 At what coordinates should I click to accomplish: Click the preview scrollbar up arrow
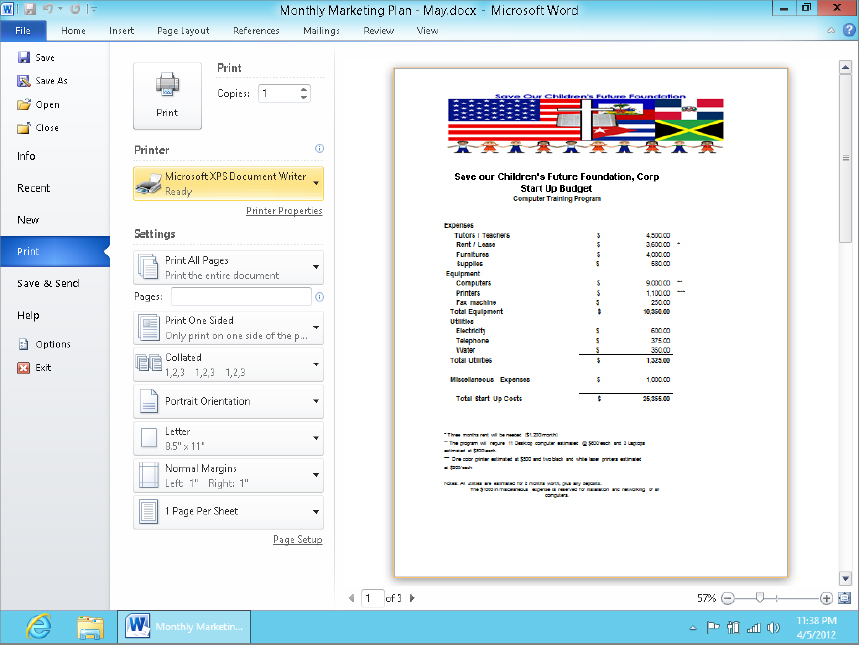[845, 67]
